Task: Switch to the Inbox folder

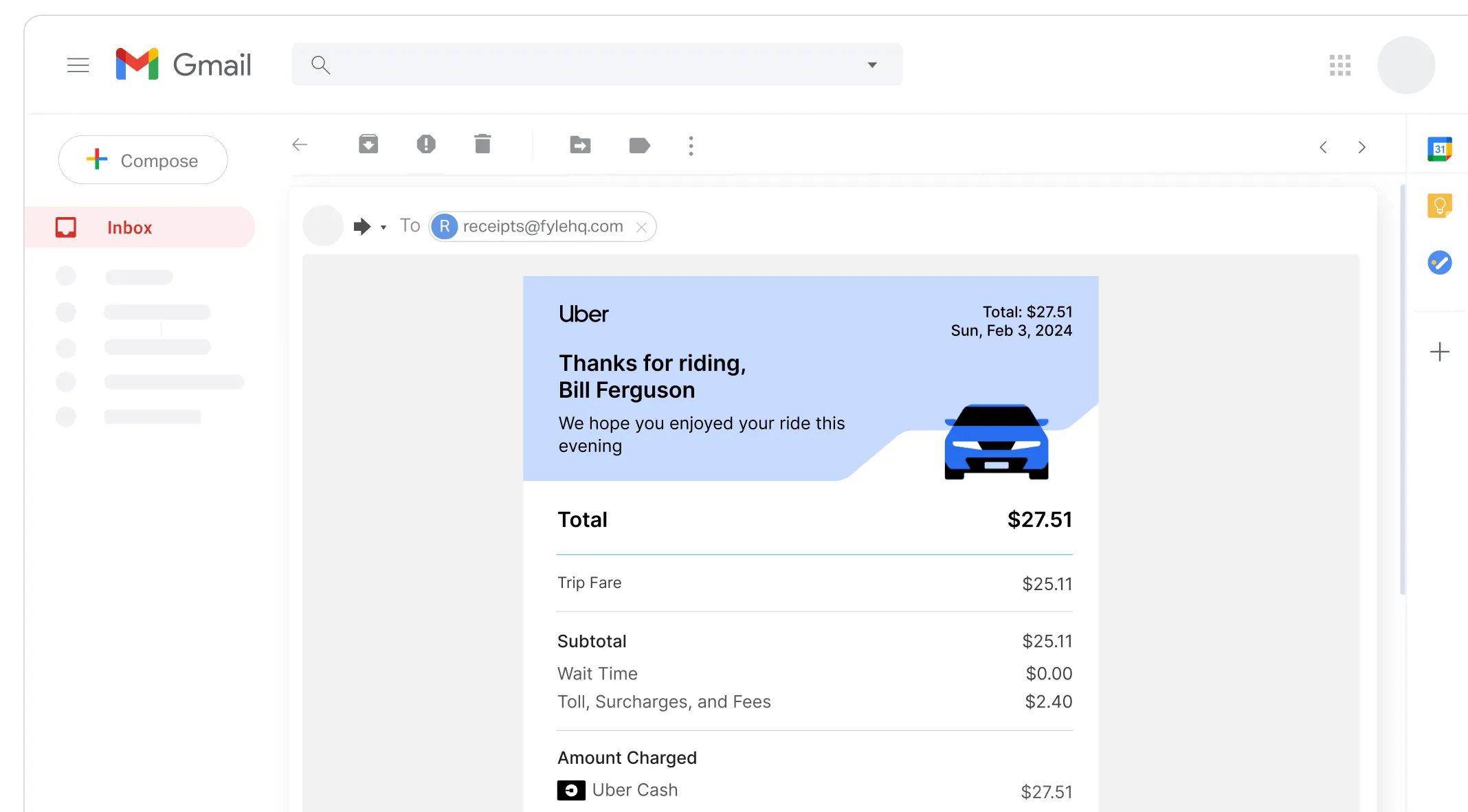Action: click(130, 227)
